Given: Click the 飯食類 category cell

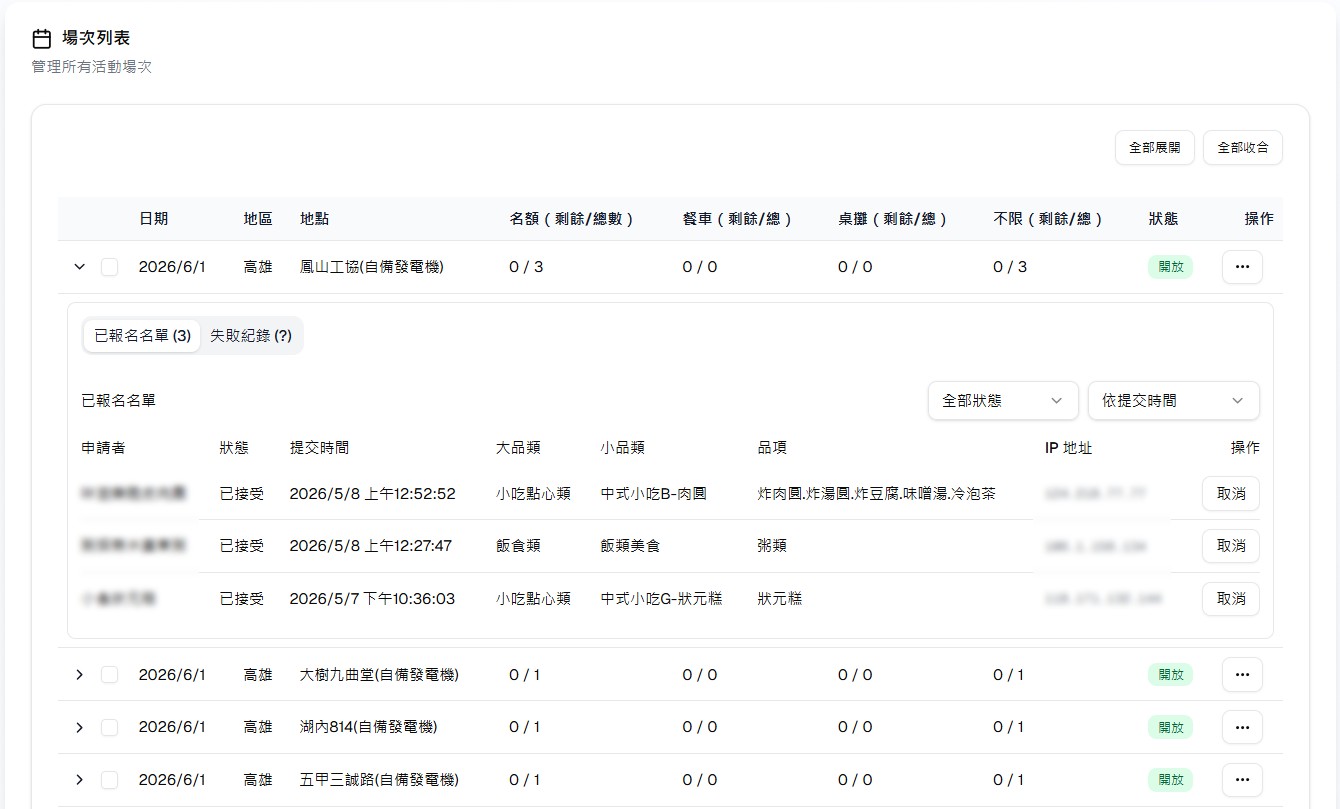Looking at the screenshot, I should [518, 546].
